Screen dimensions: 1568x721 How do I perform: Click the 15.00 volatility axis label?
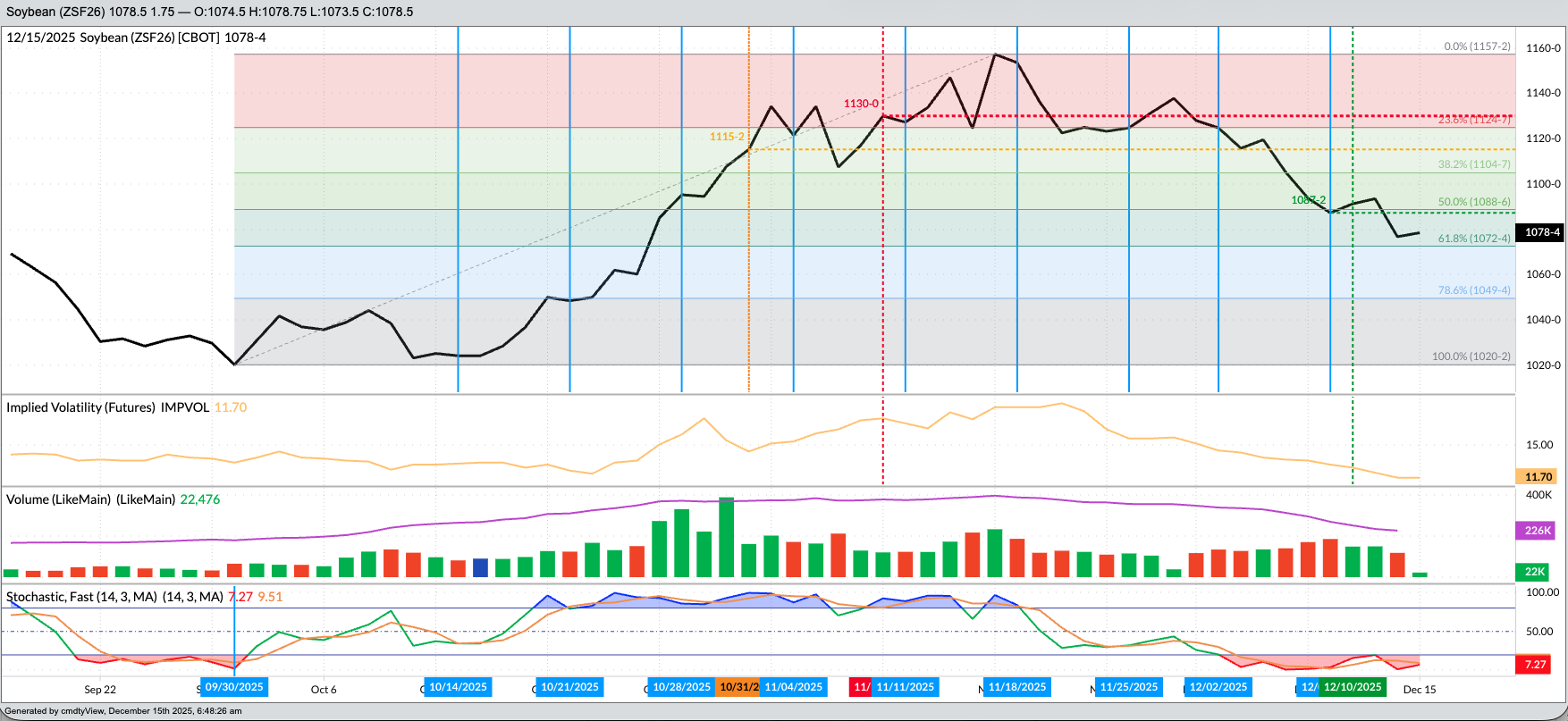tap(1539, 445)
